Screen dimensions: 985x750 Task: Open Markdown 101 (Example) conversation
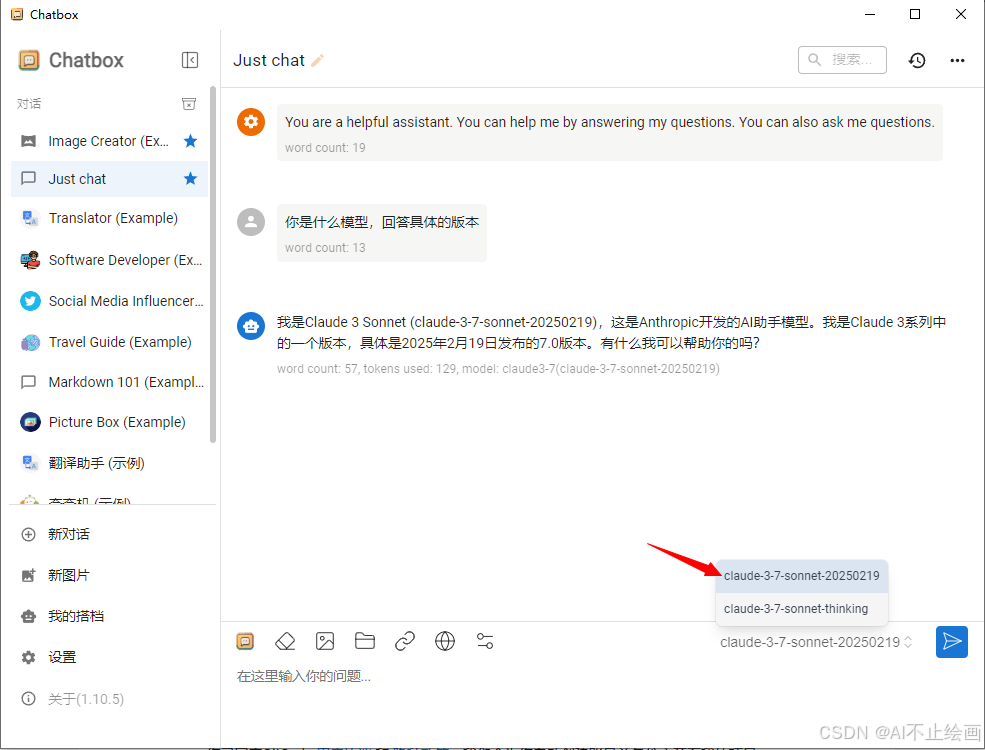[x=109, y=382]
